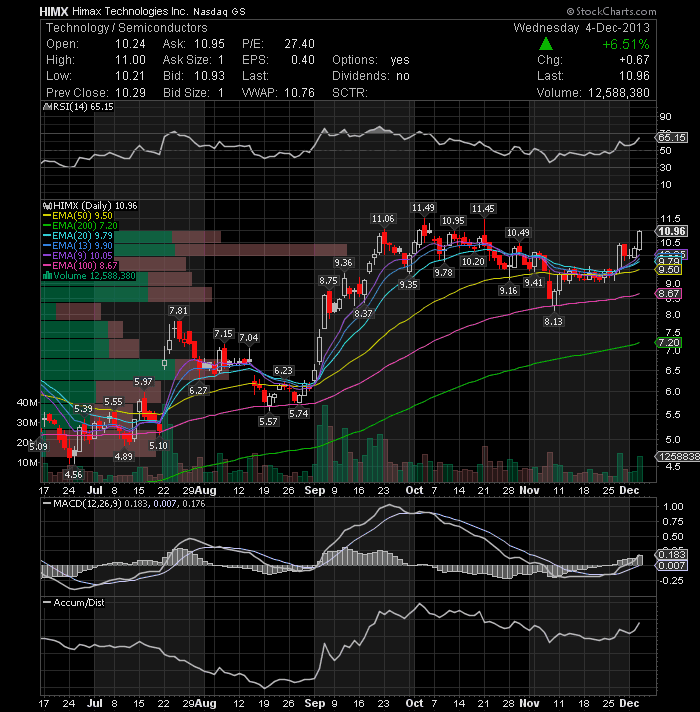Click the MACD 0.007 axis value tag
Screen dimensions: 700x712
coord(672,565)
